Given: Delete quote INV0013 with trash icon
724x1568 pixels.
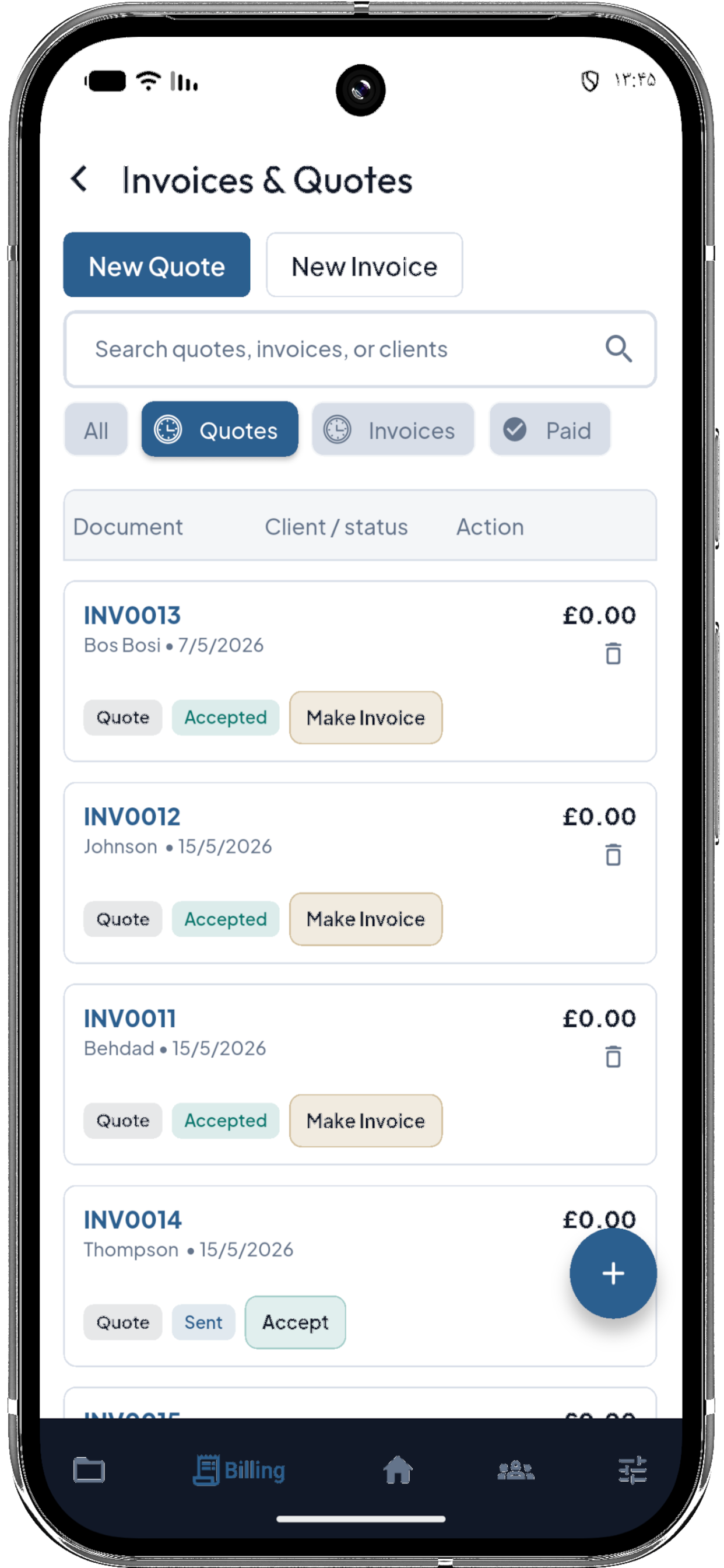Looking at the screenshot, I should (613, 653).
